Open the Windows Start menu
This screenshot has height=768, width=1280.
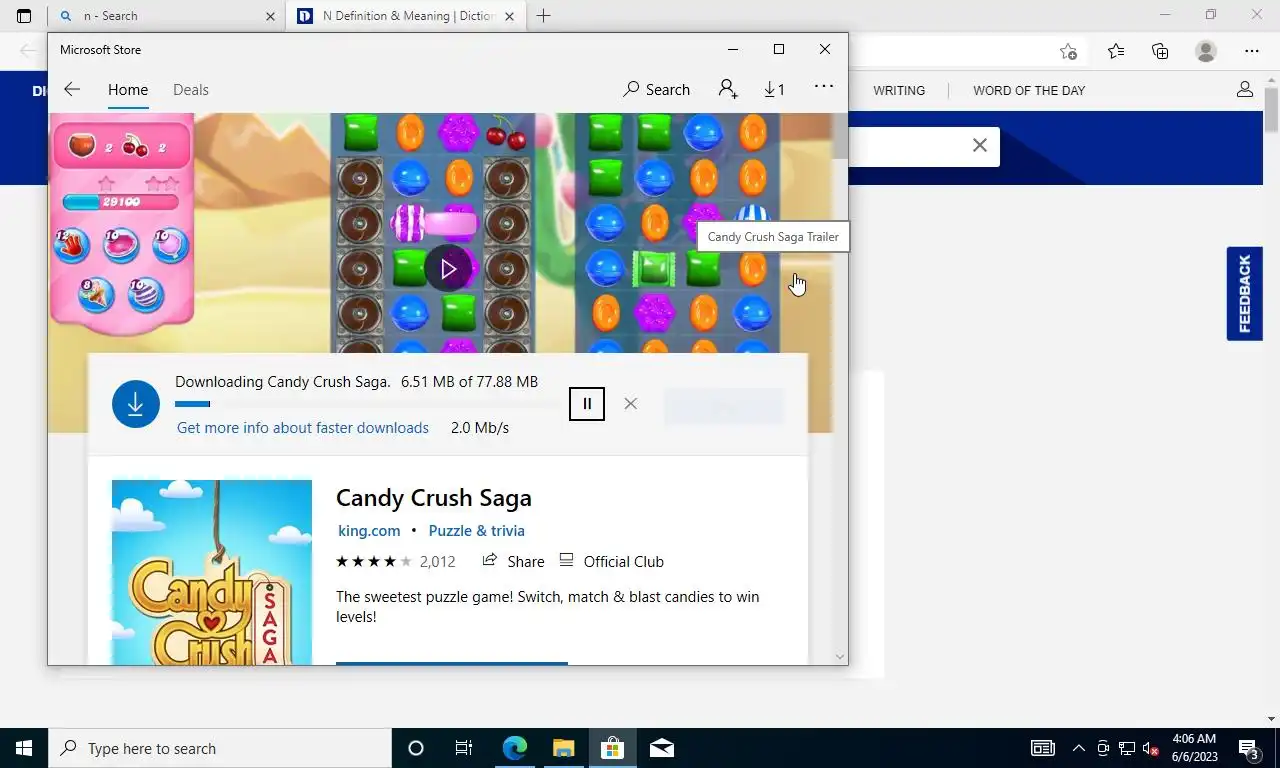click(x=24, y=748)
